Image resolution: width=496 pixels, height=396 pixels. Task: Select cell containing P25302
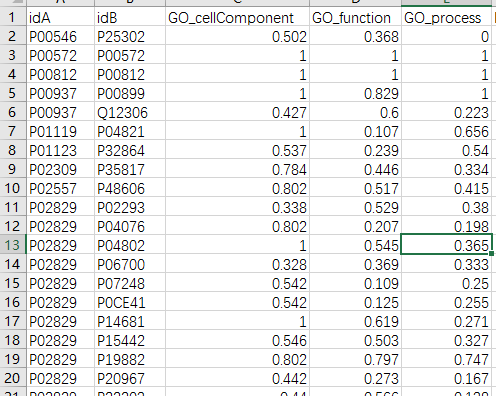click(130, 36)
